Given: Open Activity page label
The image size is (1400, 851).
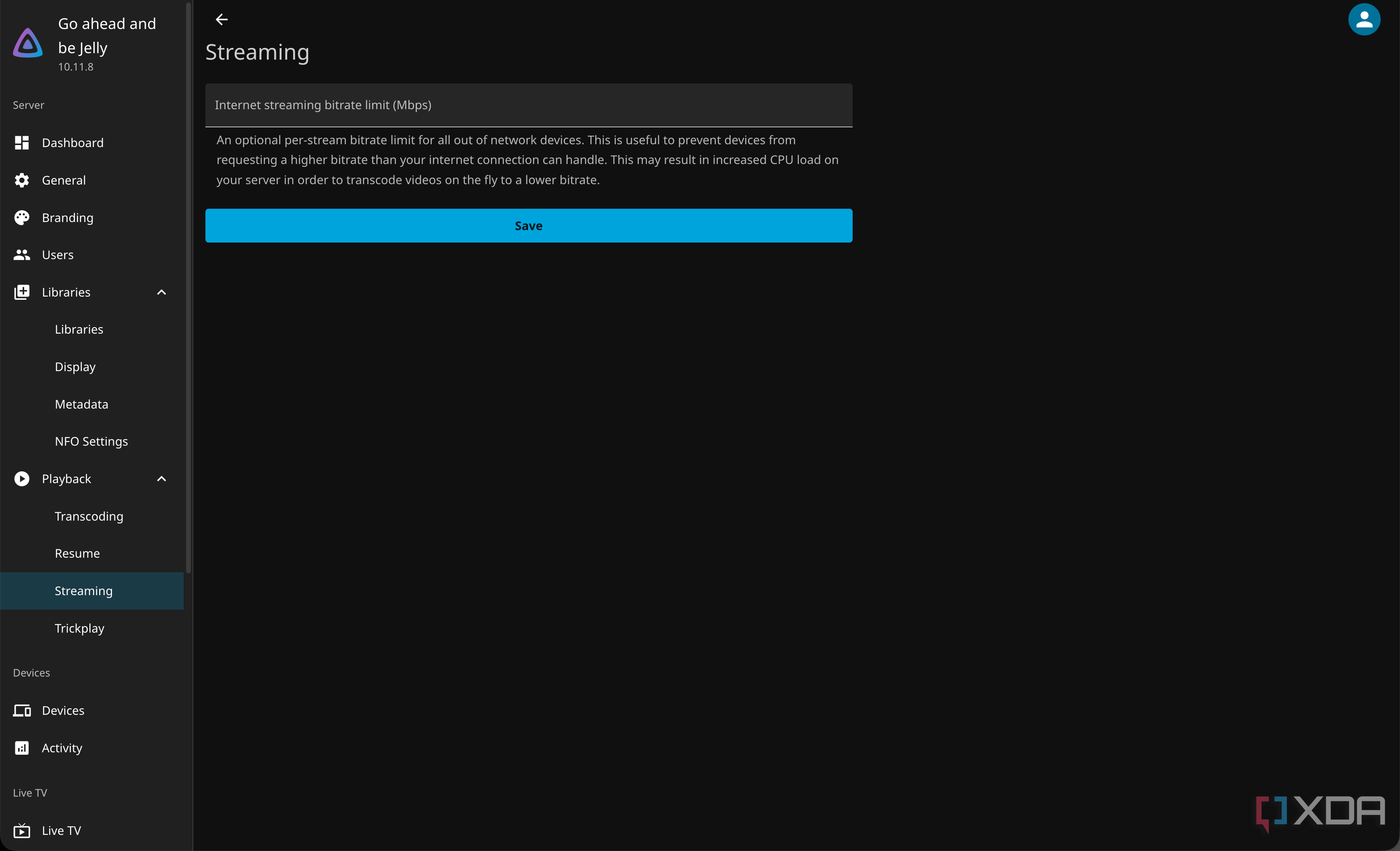Looking at the screenshot, I should click(x=62, y=748).
